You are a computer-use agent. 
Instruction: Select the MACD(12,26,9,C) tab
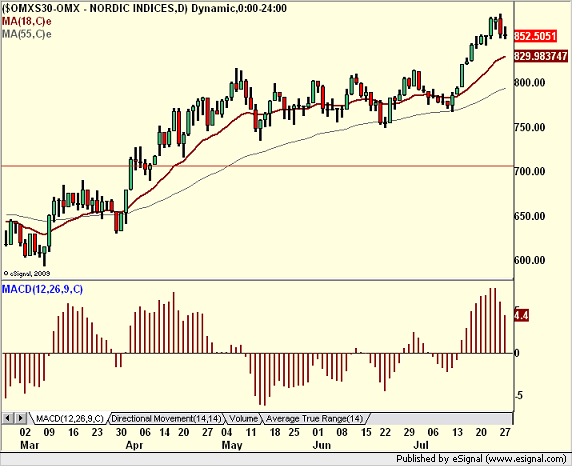click(70, 419)
